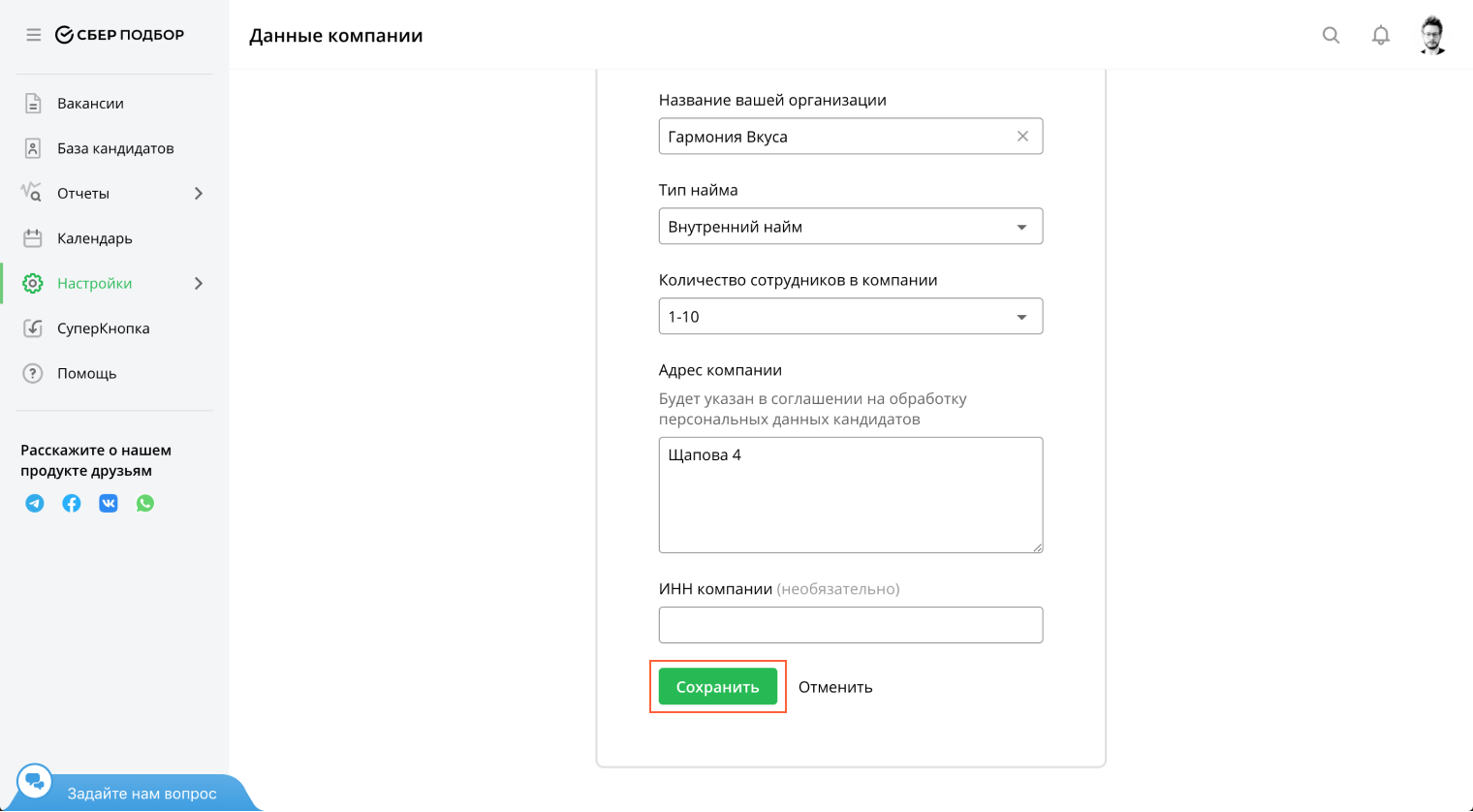Screen dimensions: 1473x812
Task: Expand the Настройки submenu chevron
Action: point(199,284)
